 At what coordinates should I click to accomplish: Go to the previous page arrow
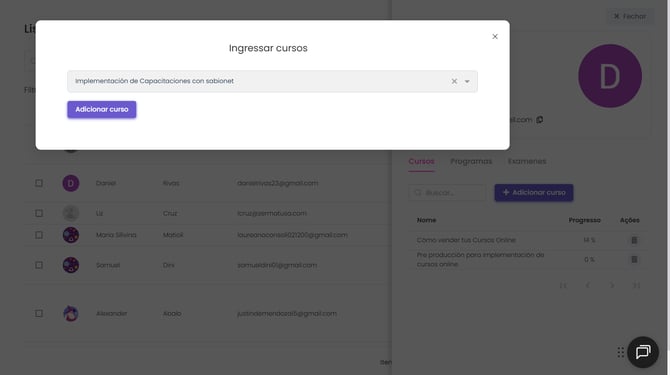pyautogui.click(x=588, y=285)
